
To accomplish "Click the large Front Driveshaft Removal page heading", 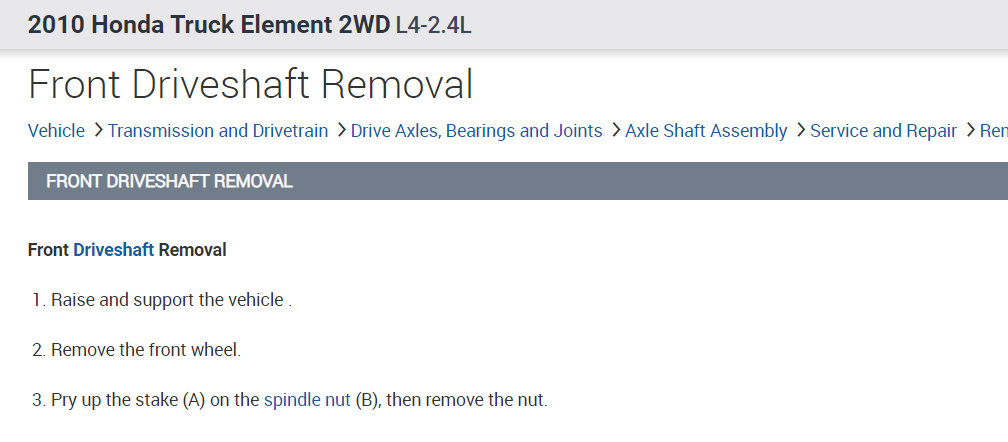I will (250, 84).
